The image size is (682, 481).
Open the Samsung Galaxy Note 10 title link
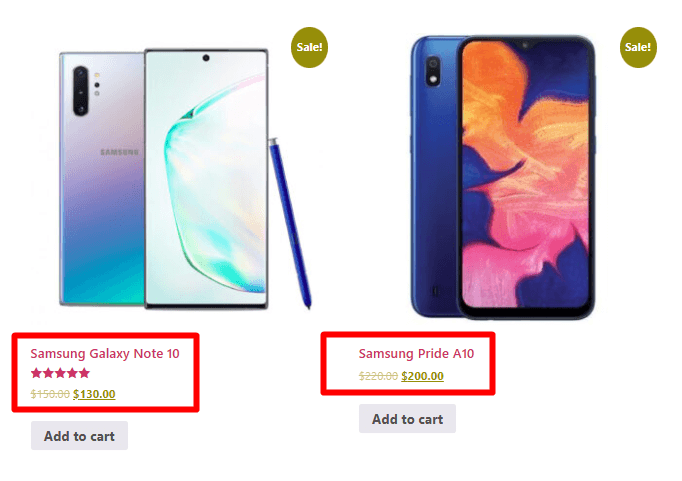pyautogui.click(x=105, y=354)
